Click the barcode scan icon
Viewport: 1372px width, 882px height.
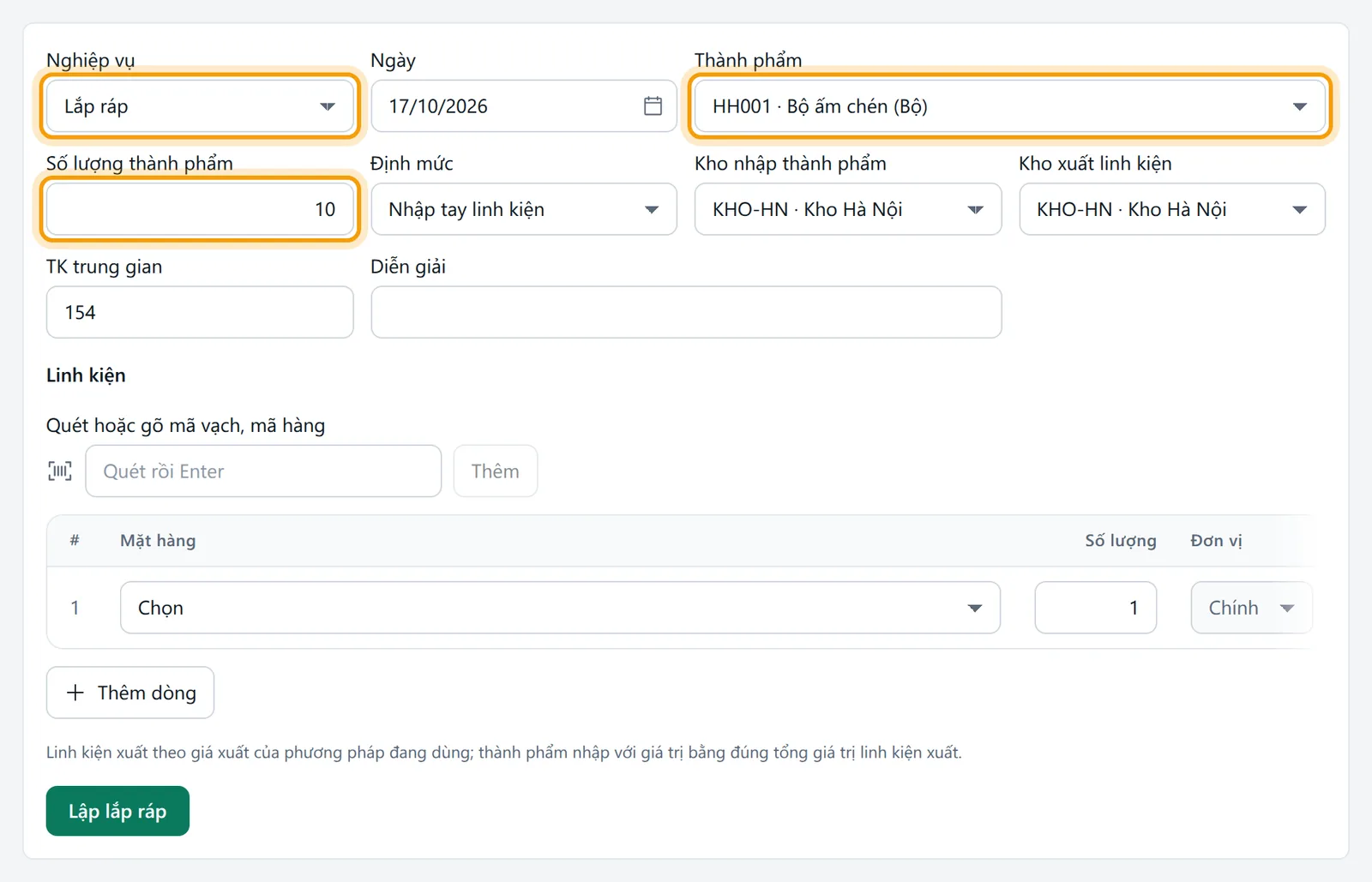tap(60, 471)
